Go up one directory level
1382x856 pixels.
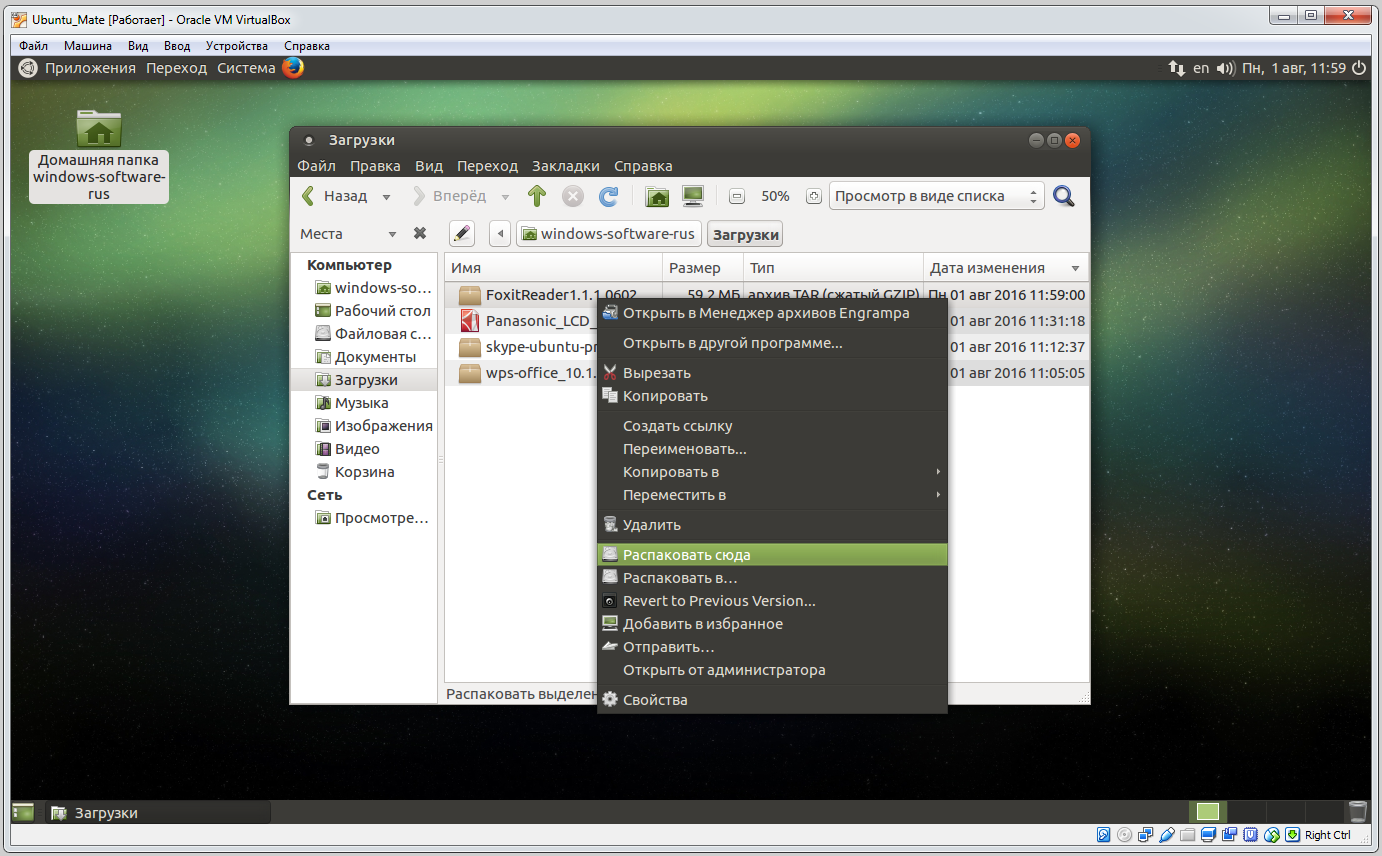(x=536, y=196)
